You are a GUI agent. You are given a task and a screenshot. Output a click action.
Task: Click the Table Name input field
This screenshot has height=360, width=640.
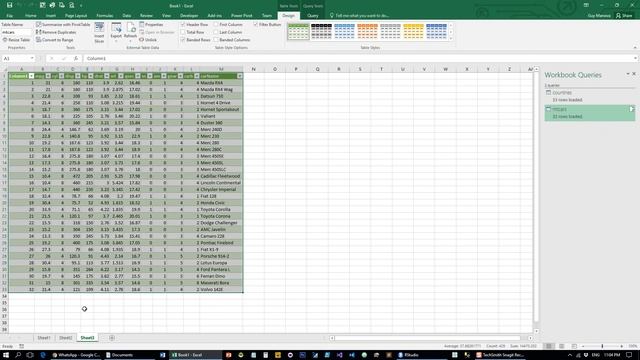[16, 32]
